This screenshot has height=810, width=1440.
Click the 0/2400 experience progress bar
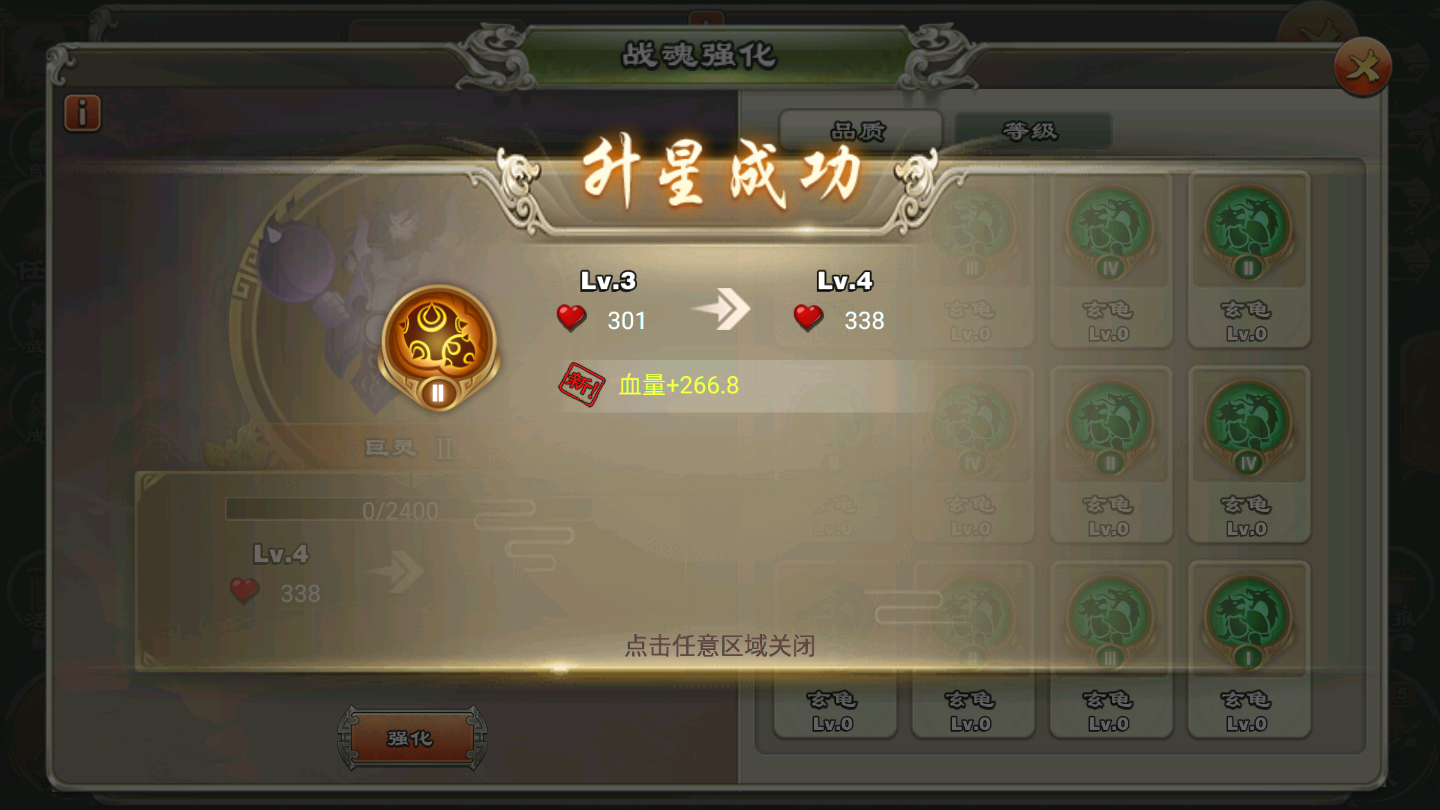click(x=408, y=510)
